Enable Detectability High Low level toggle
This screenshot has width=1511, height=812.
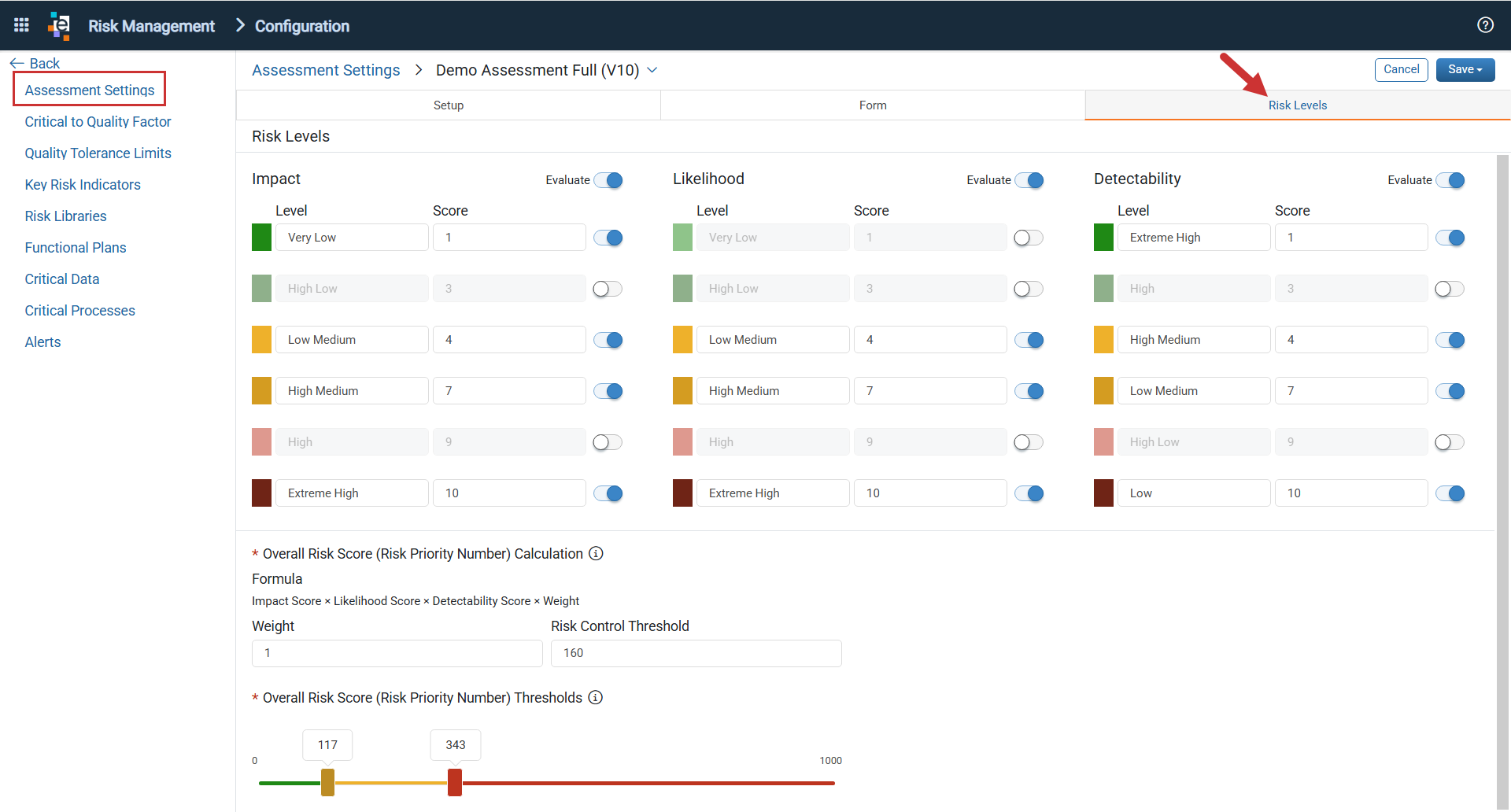[1450, 442]
